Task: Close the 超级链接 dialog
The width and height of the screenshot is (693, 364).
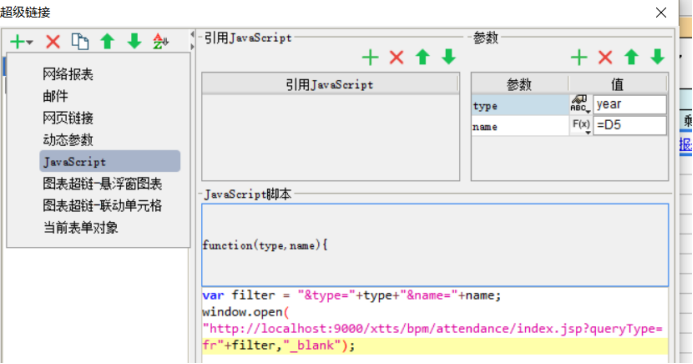Action: point(661,12)
